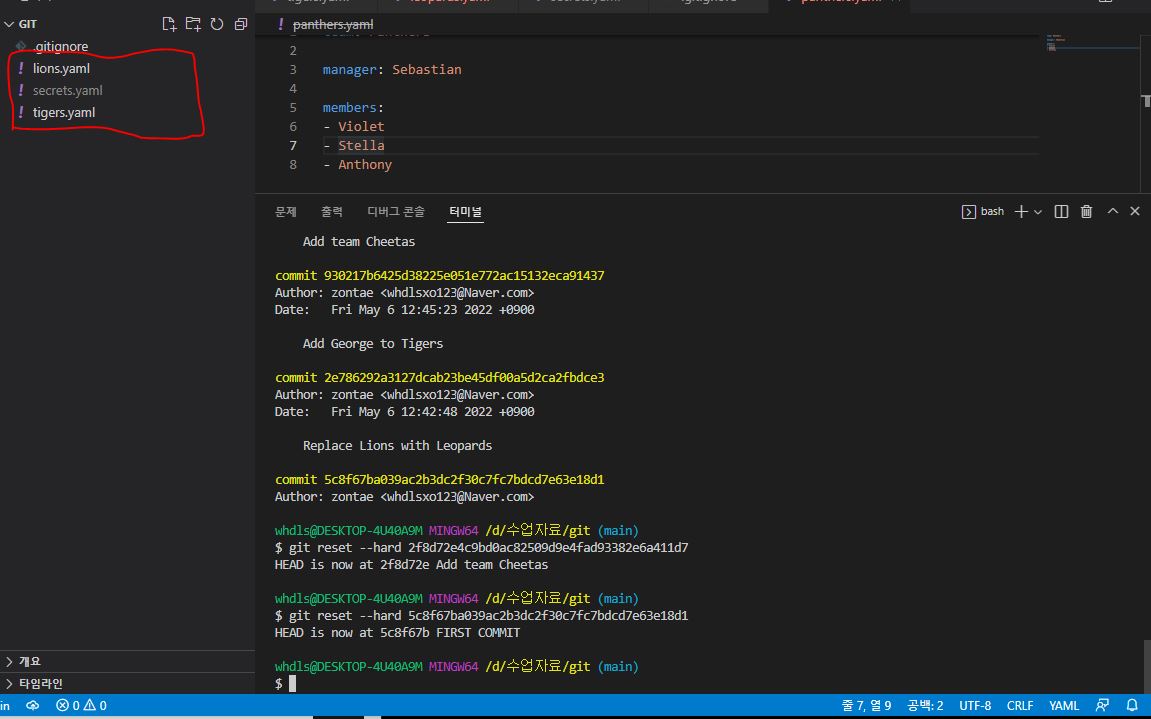Click the terminal vertical scrollbar
Screen dimensions: 1151x719
1147,665
